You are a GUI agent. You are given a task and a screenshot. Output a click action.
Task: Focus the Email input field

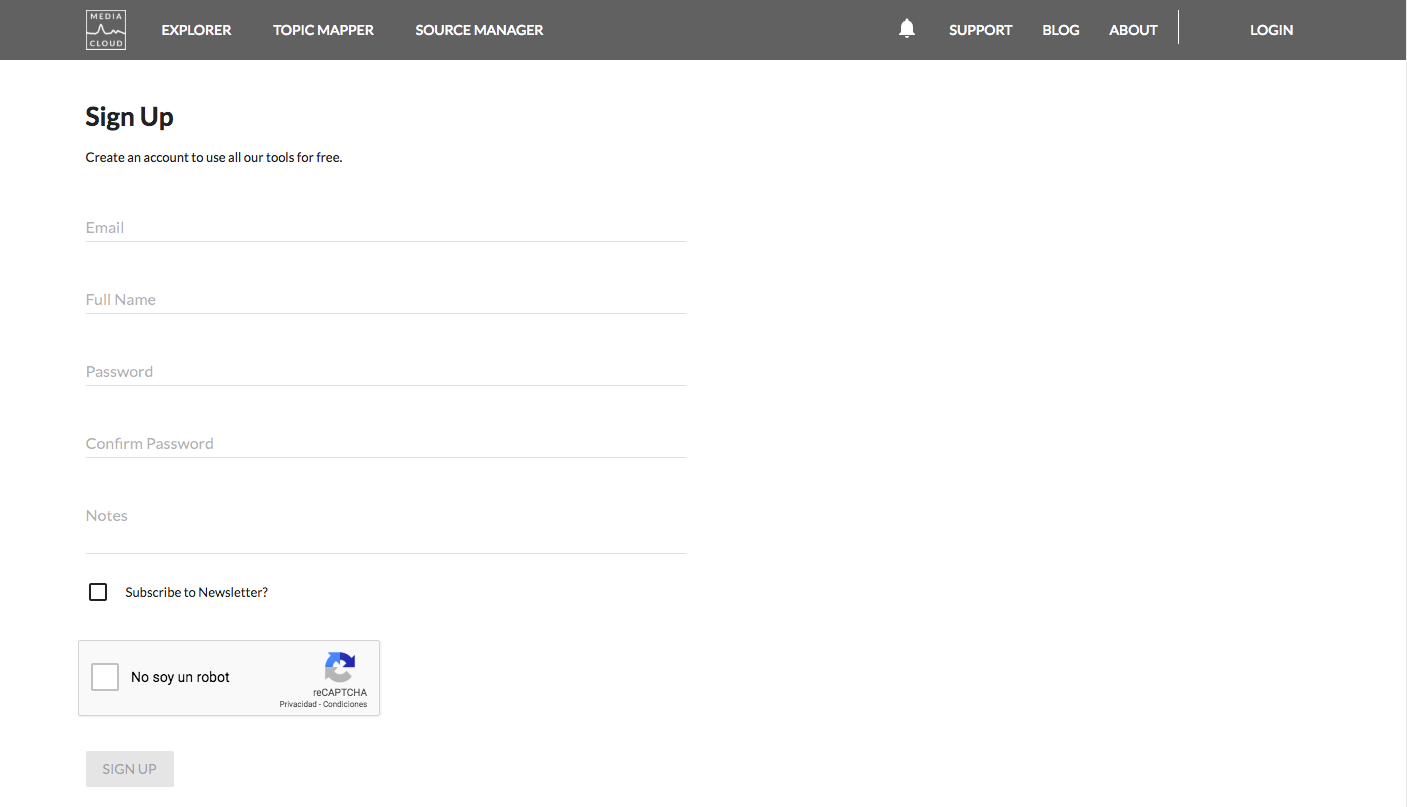385,227
